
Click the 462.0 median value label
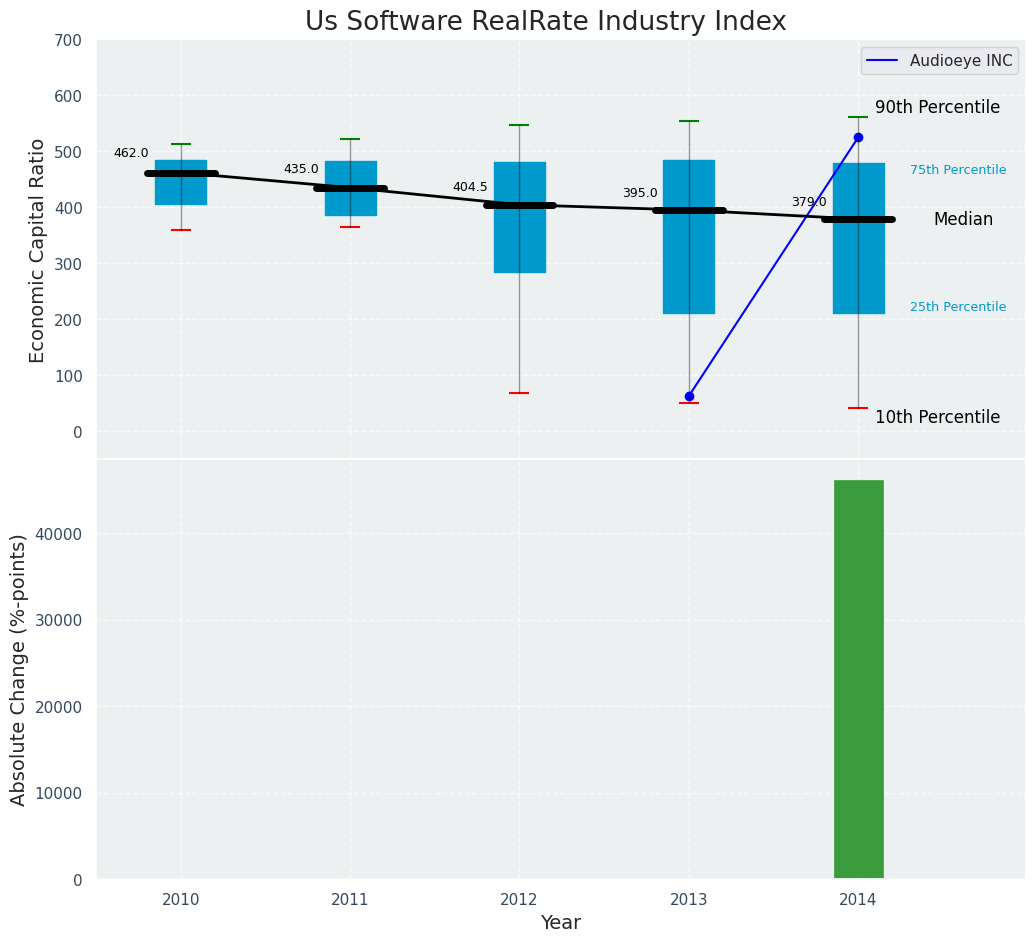tap(131, 153)
